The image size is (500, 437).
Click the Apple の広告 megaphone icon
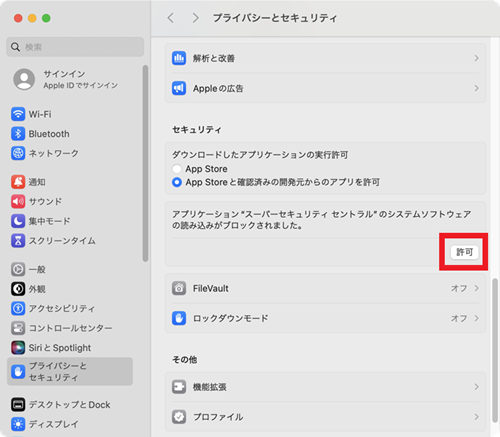pos(179,88)
